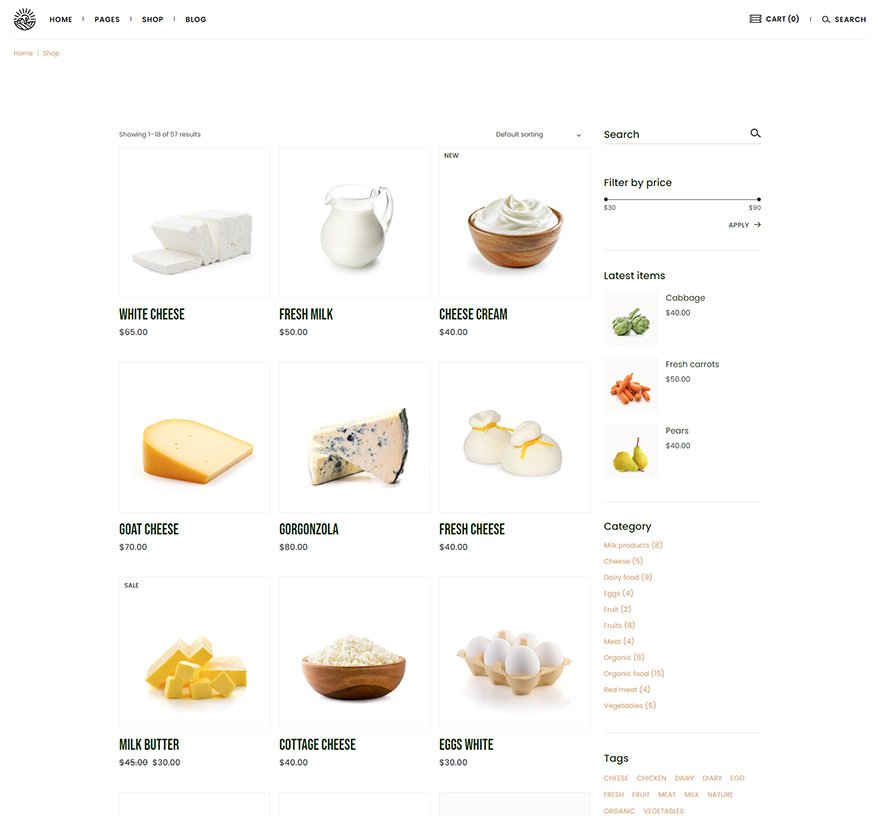
Task: Focus the sidebar Search input field
Action: click(675, 134)
